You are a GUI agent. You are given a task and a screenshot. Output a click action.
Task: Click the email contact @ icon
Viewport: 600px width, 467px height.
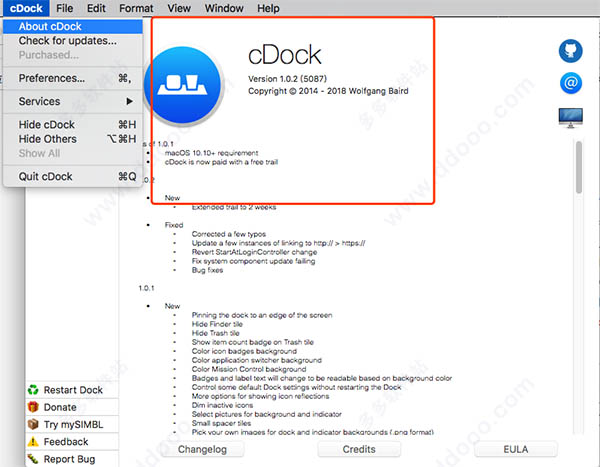coord(571,83)
